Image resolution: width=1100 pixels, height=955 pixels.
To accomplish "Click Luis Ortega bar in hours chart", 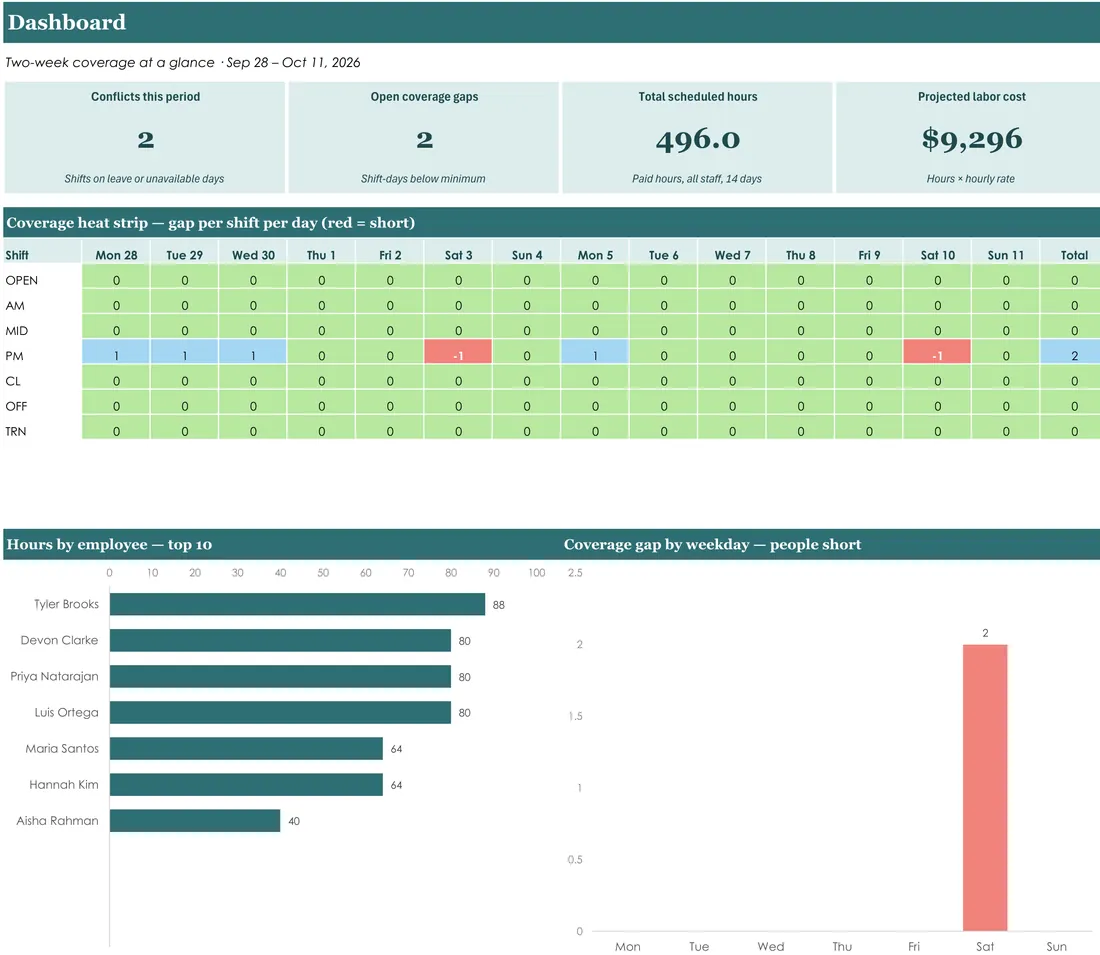I will pos(281,712).
